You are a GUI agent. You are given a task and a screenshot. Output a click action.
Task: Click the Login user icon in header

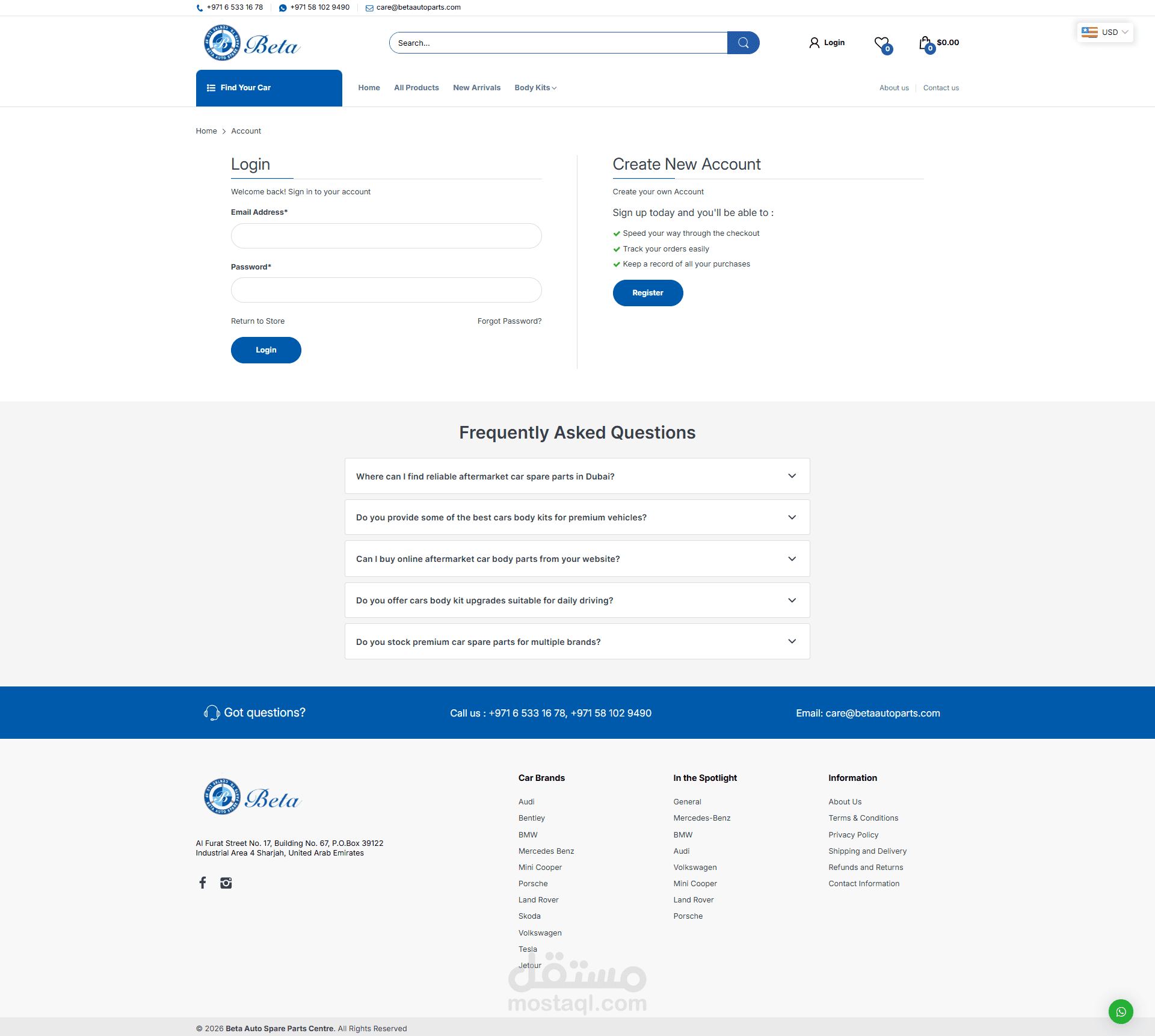(x=815, y=43)
